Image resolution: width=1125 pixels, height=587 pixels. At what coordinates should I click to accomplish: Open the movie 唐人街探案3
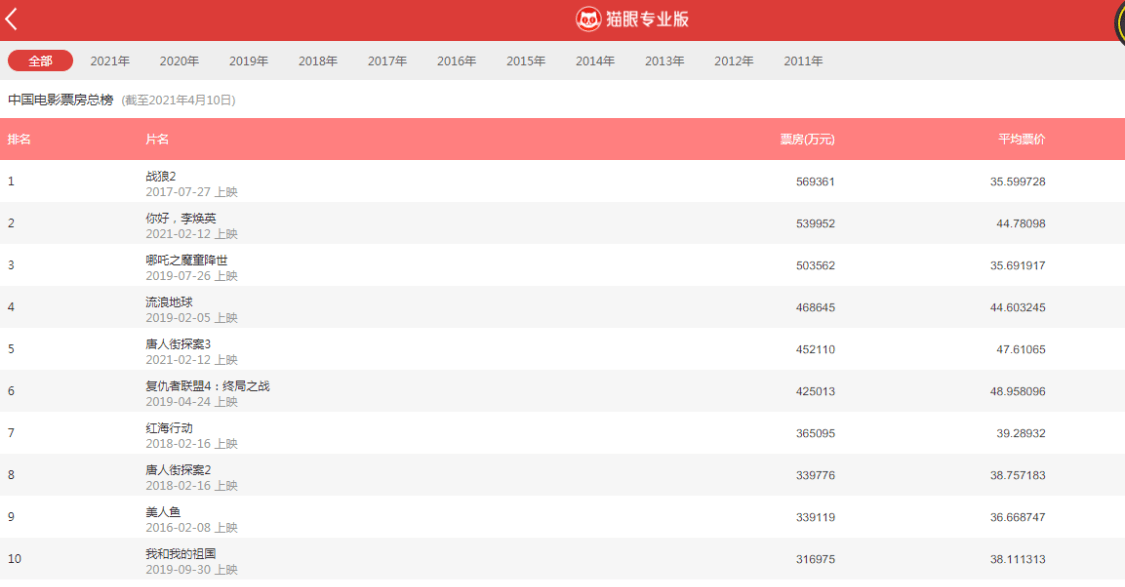[178, 344]
